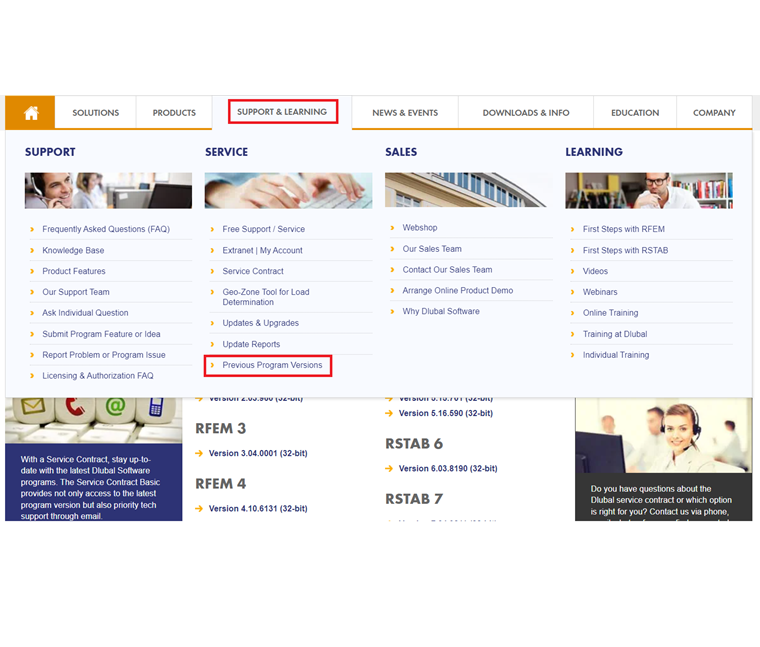The width and height of the screenshot is (760, 647).
Task: Open Product Features link
Action: (74, 271)
